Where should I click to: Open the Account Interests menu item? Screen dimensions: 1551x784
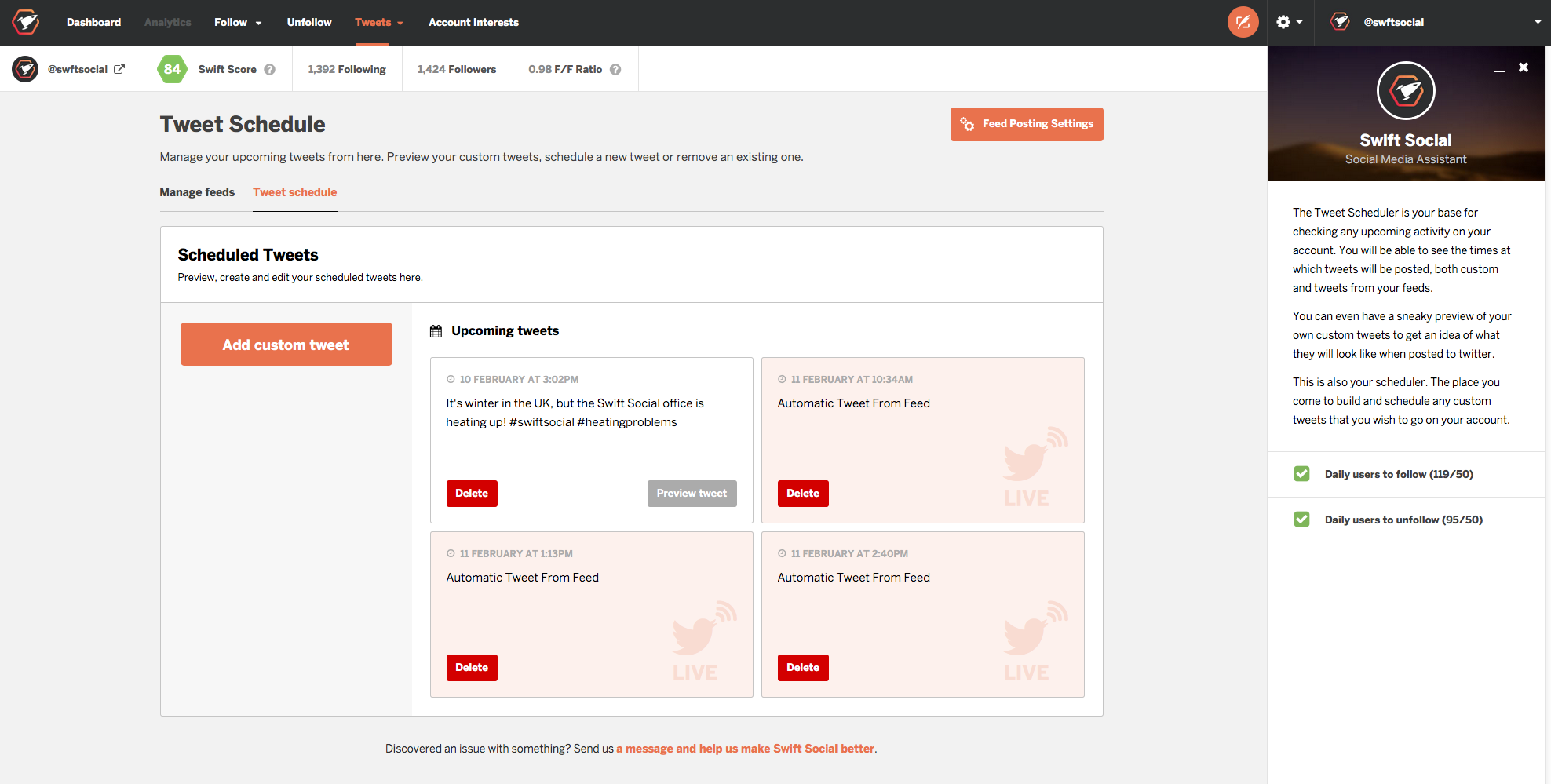pyautogui.click(x=473, y=22)
